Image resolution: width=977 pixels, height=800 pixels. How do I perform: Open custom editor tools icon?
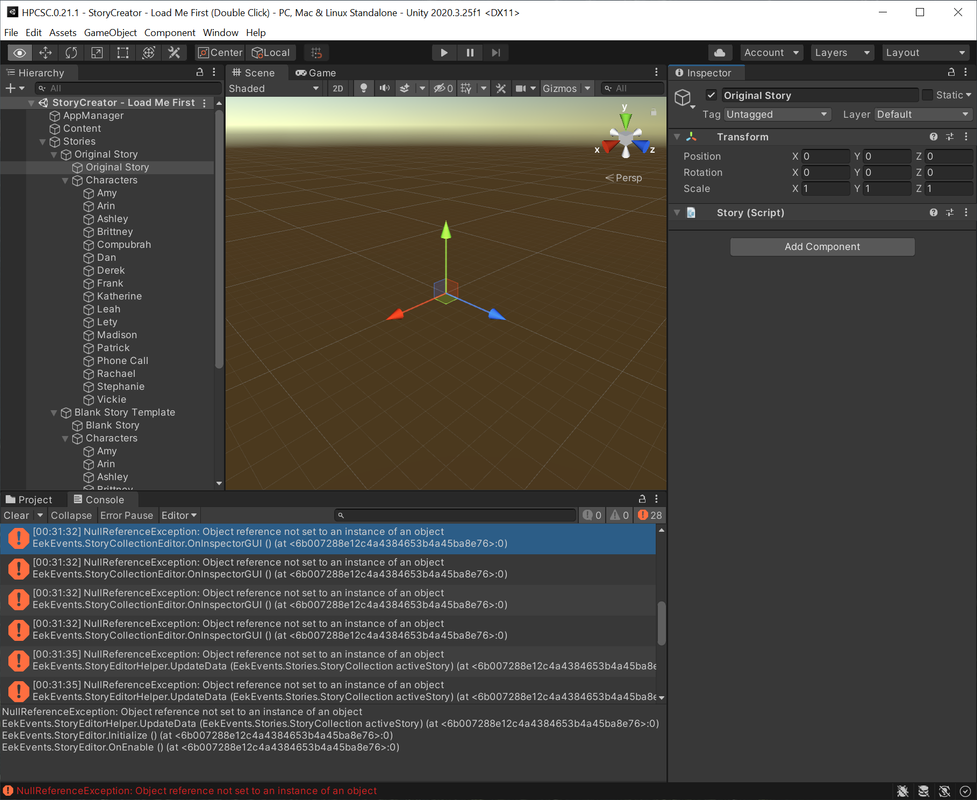click(174, 53)
